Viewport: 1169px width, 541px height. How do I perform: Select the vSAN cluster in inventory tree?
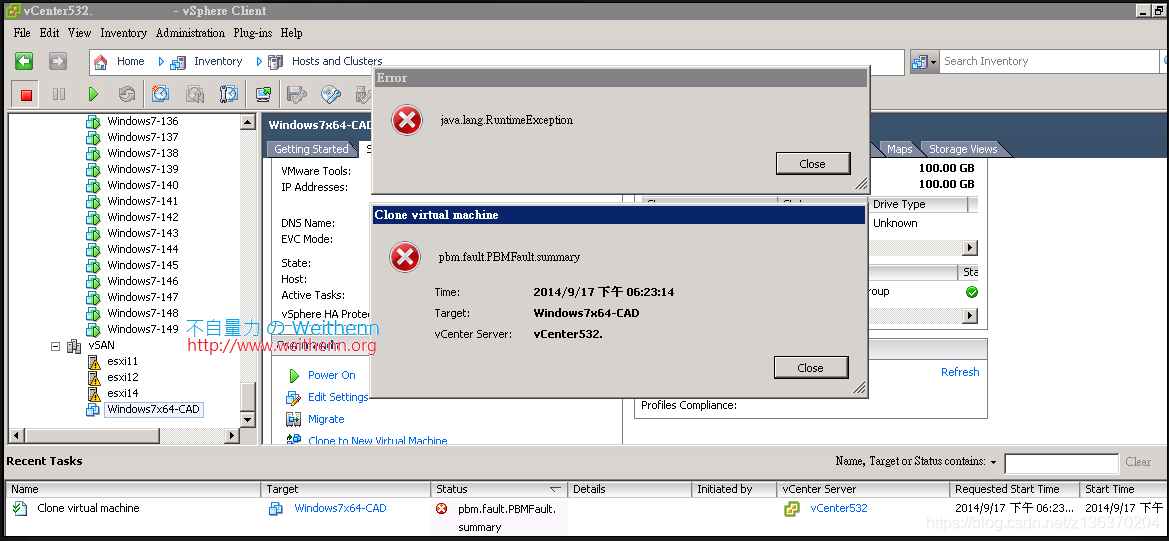[101, 346]
